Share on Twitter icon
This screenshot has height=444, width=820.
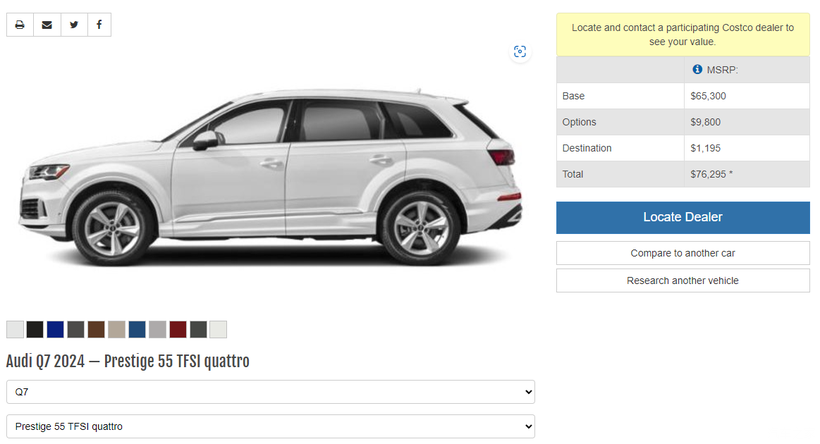[74, 25]
